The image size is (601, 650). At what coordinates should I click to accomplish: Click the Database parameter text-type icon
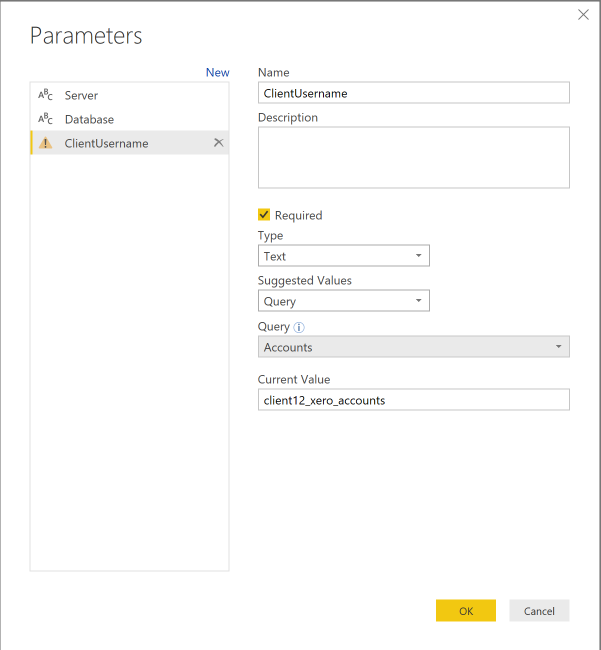[x=45, y=119]
